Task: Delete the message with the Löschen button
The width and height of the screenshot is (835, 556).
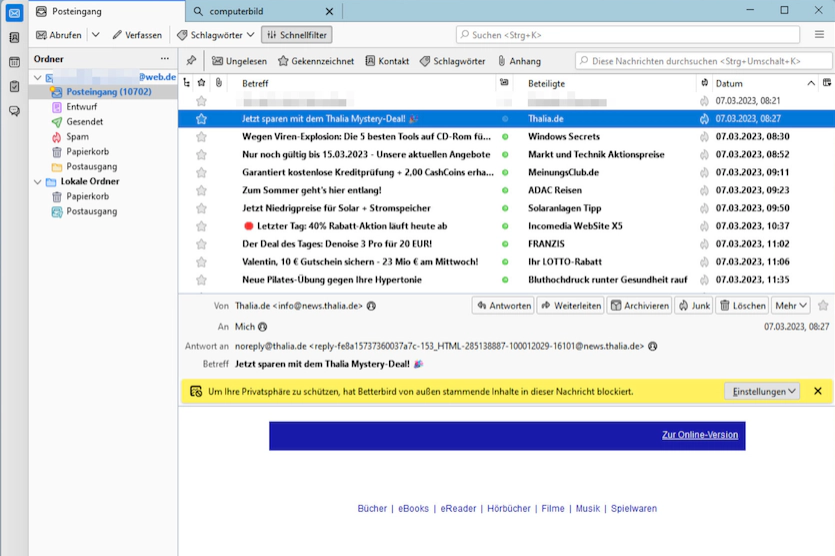Action: click(743, 306)
